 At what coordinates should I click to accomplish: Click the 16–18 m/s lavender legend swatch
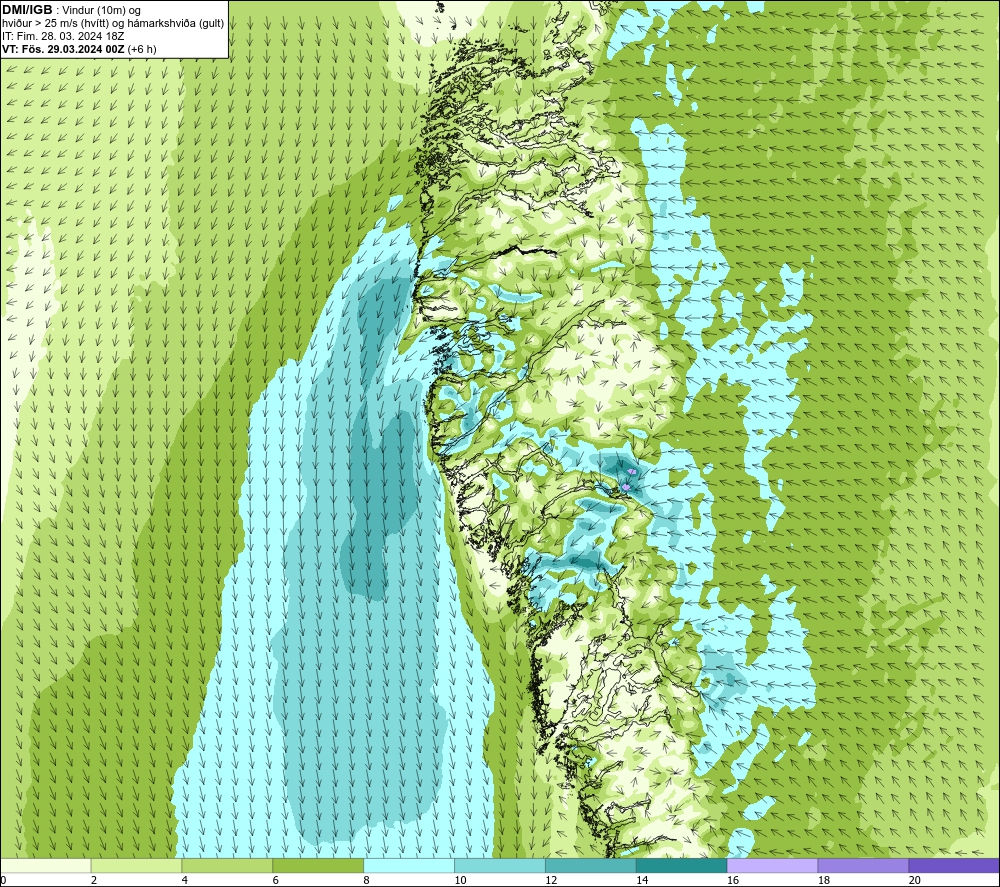point(772,865)
